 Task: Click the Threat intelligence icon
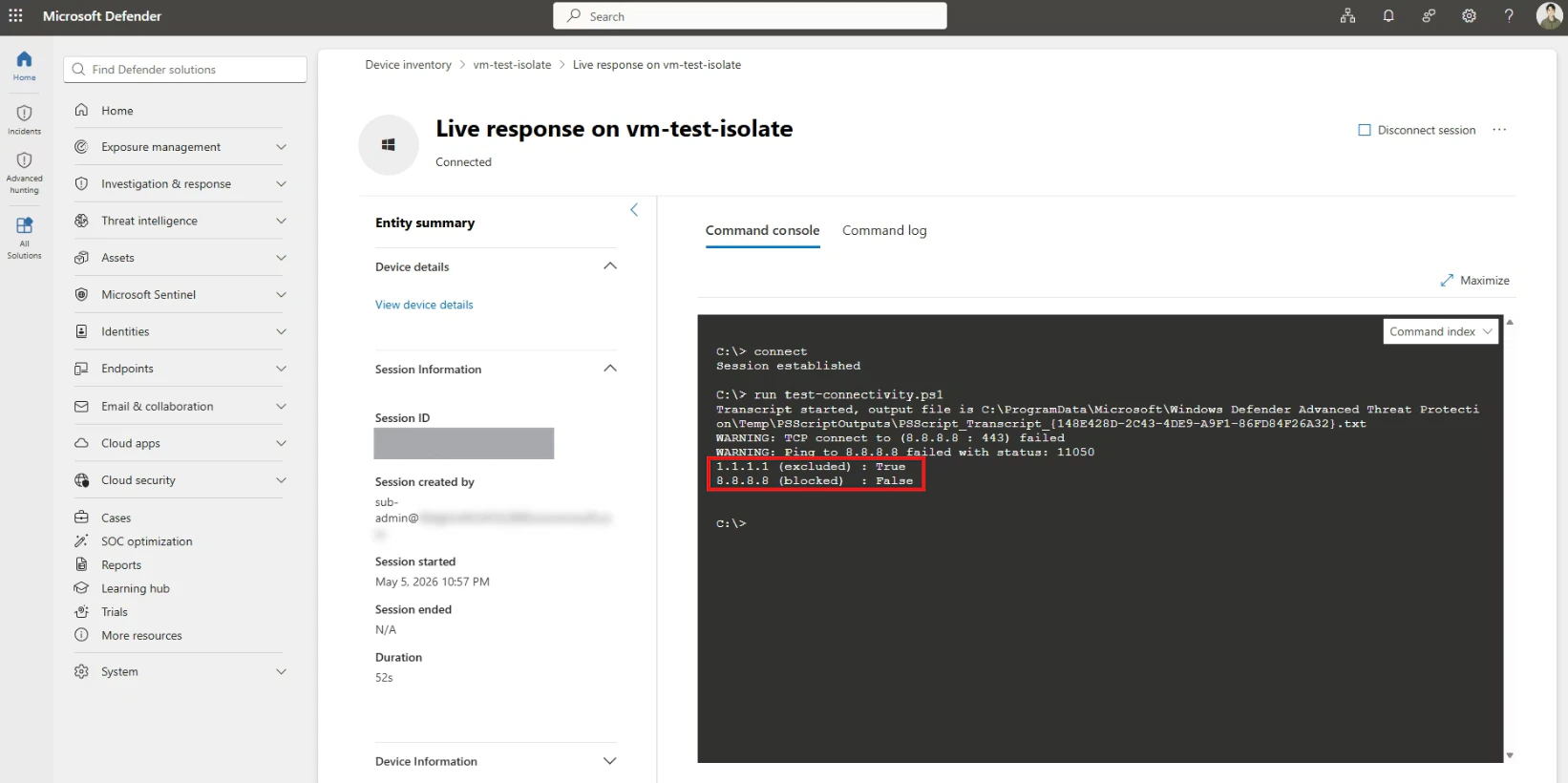82,221
